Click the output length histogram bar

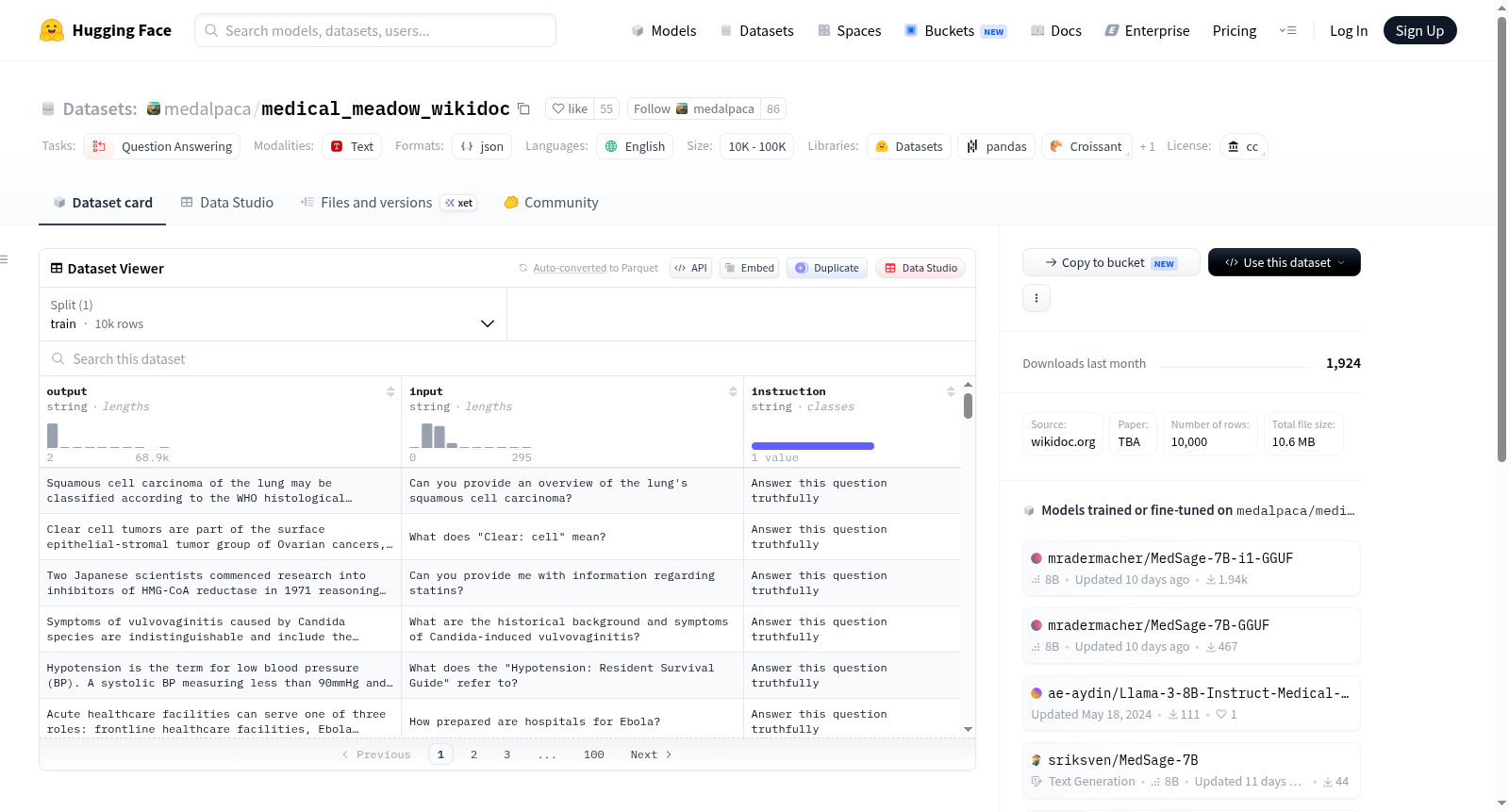click(x=52, y=436)
